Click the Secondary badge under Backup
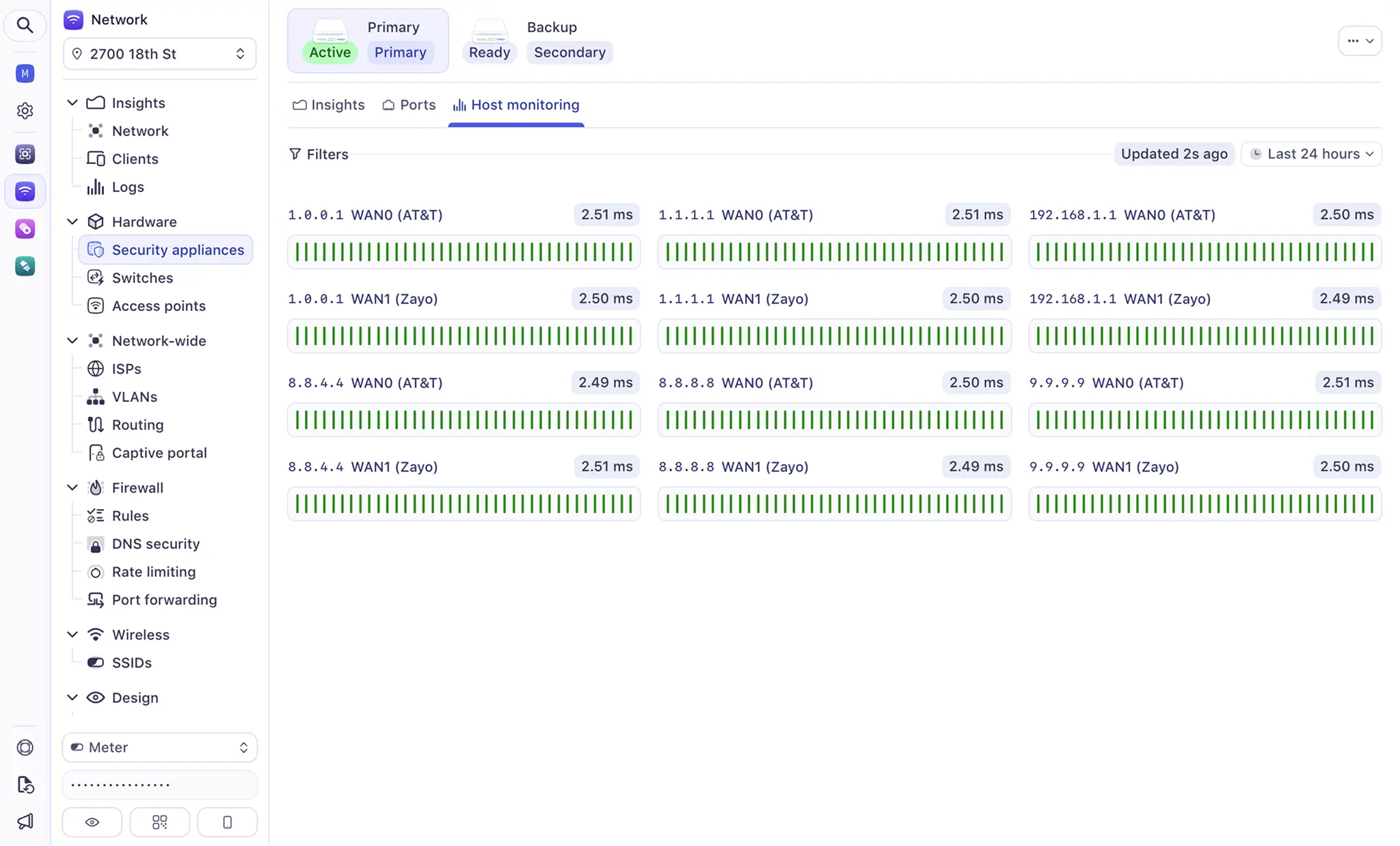 tap(569, 53)
